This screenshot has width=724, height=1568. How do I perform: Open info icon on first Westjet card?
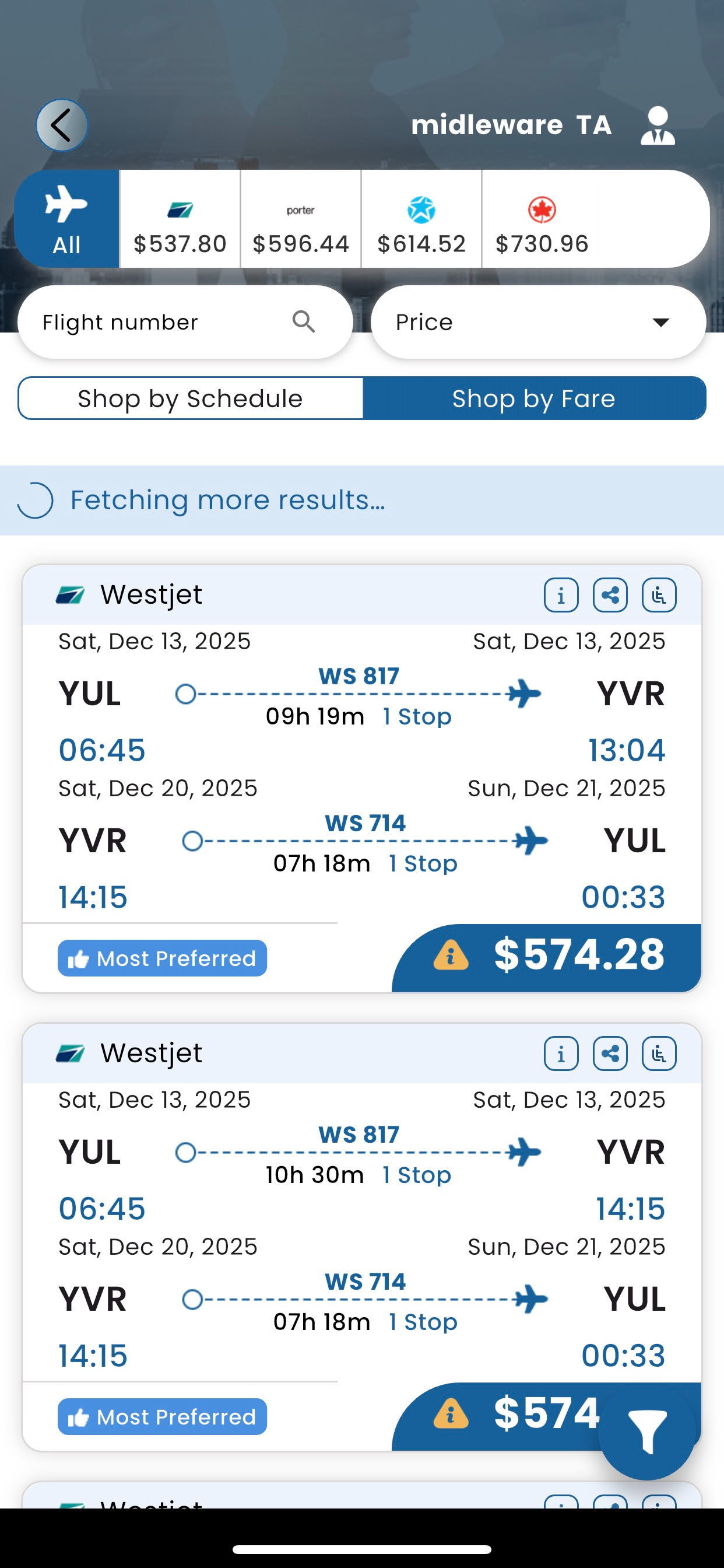pyautogui.click(x=561, y=594)
